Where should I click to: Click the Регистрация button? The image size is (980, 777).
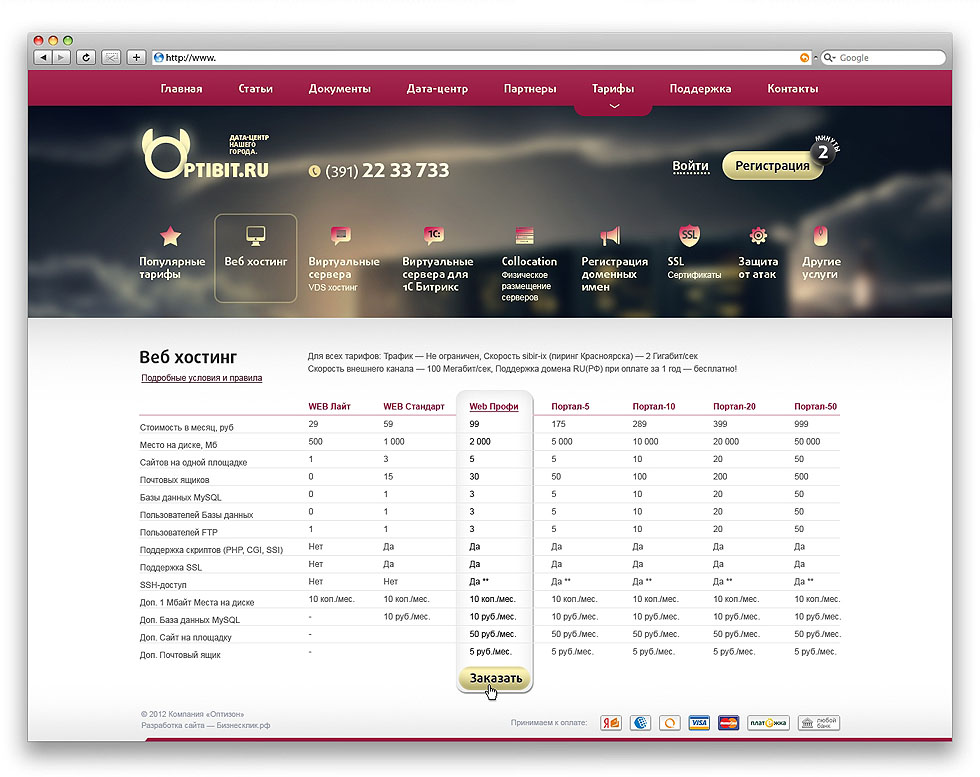coord(772,166)
